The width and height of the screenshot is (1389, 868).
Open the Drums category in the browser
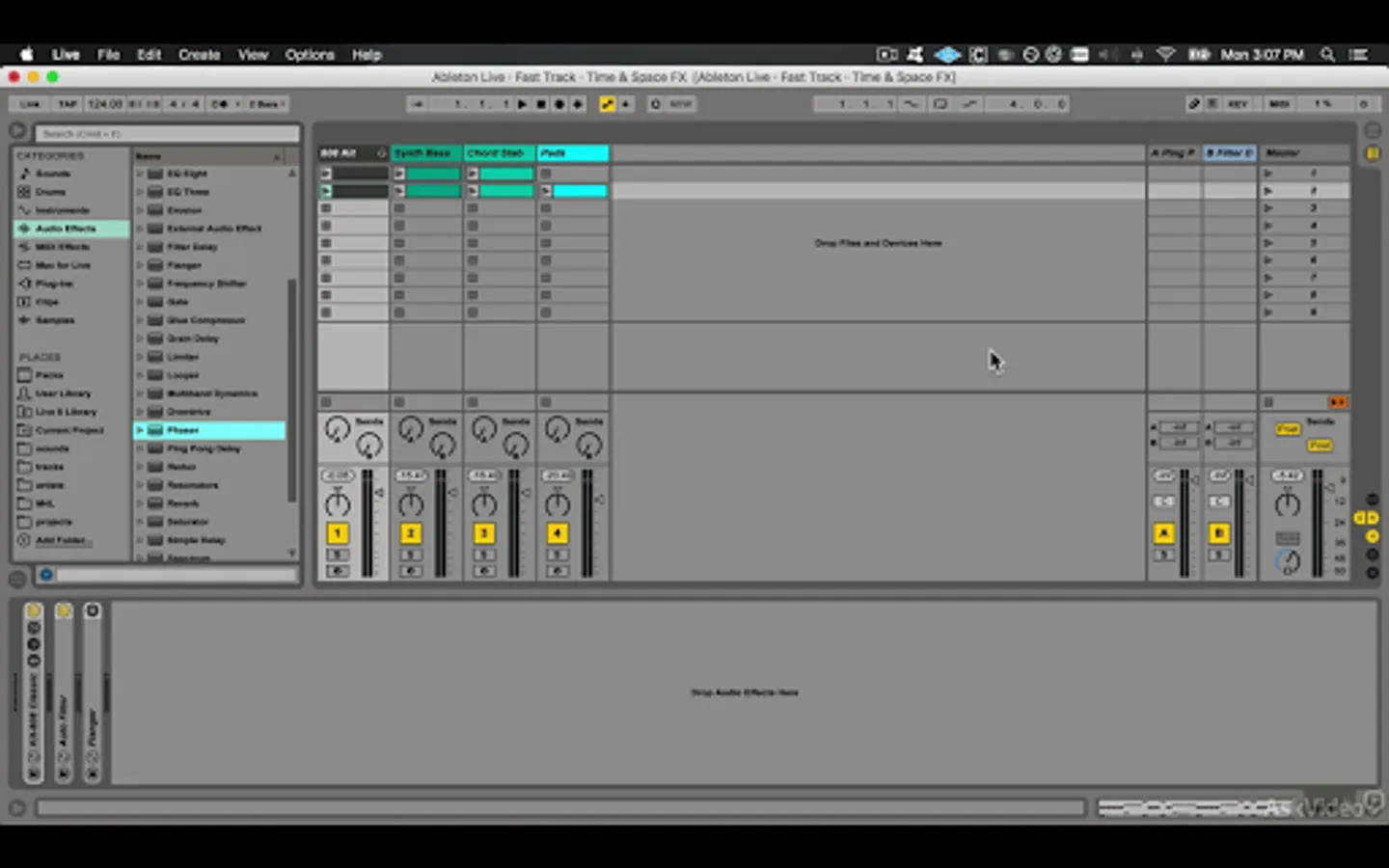[51, 192]
